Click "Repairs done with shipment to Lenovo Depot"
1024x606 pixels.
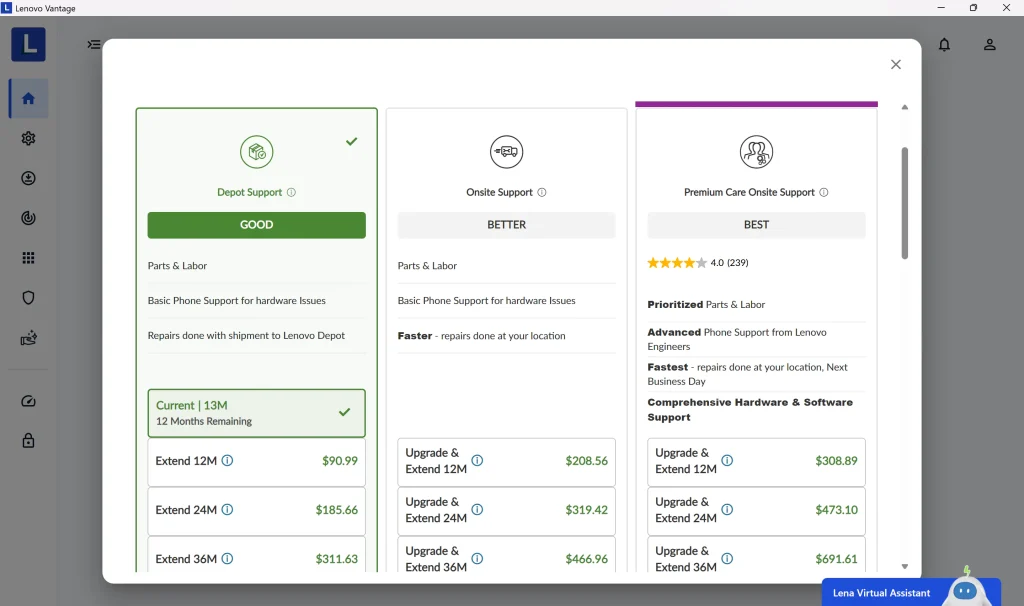246,336
